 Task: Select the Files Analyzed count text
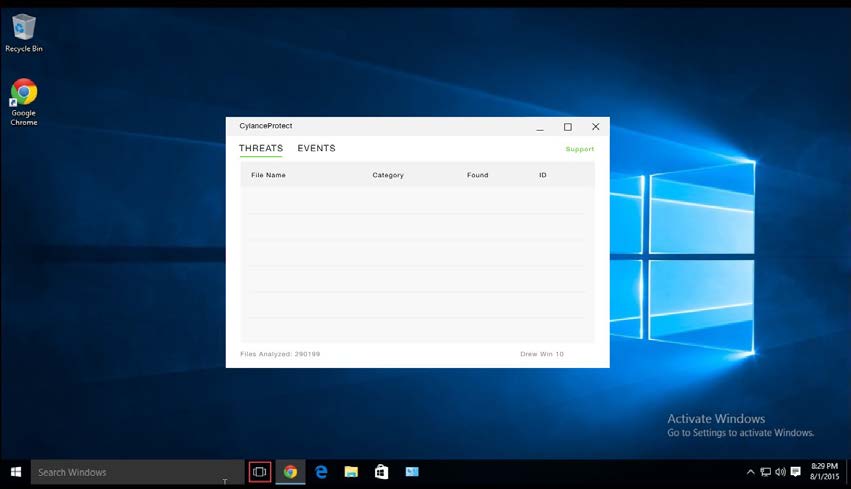click(280, 354)
